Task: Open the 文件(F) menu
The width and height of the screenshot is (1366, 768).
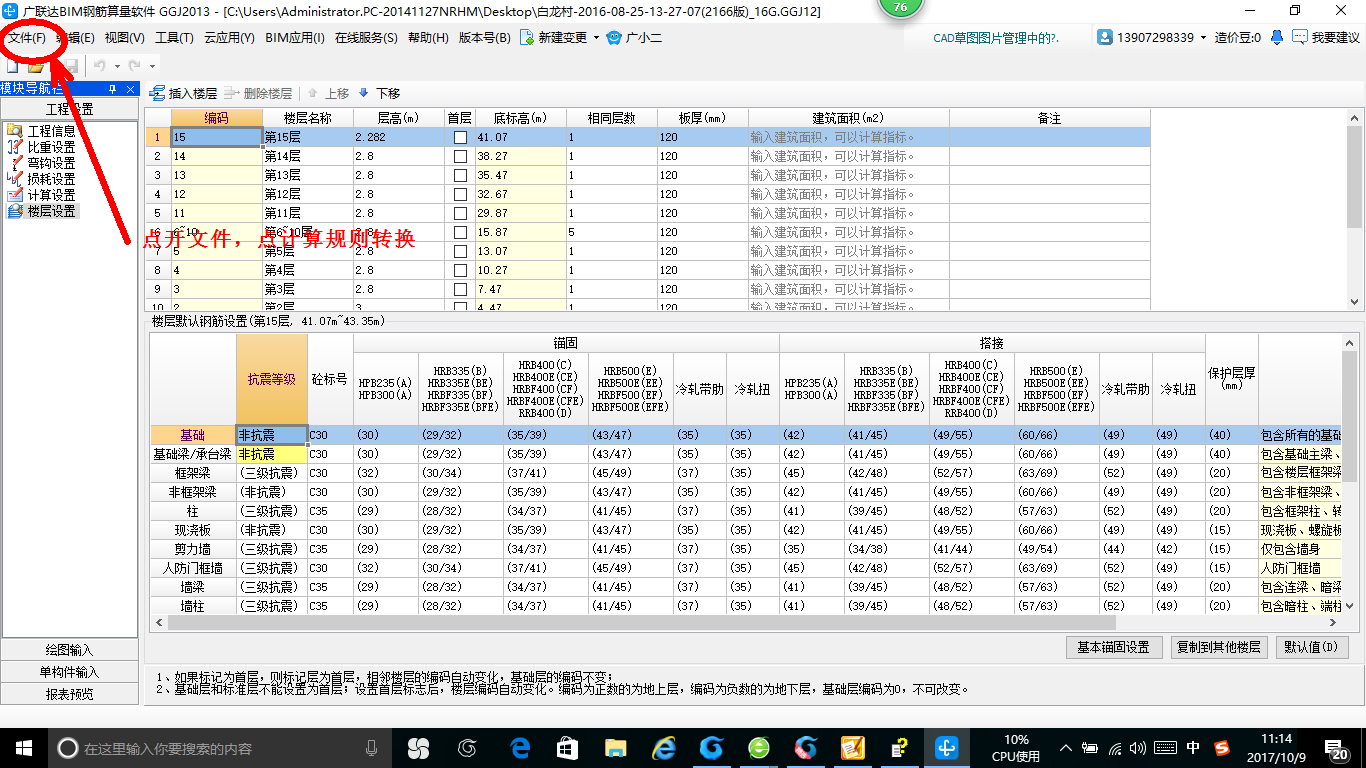Action: coord(27,38)
